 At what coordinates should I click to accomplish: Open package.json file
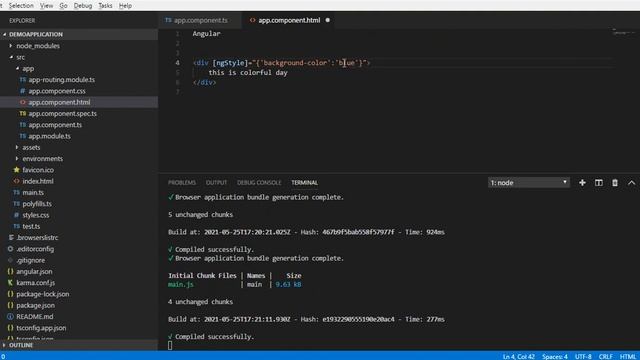[79, 305]
